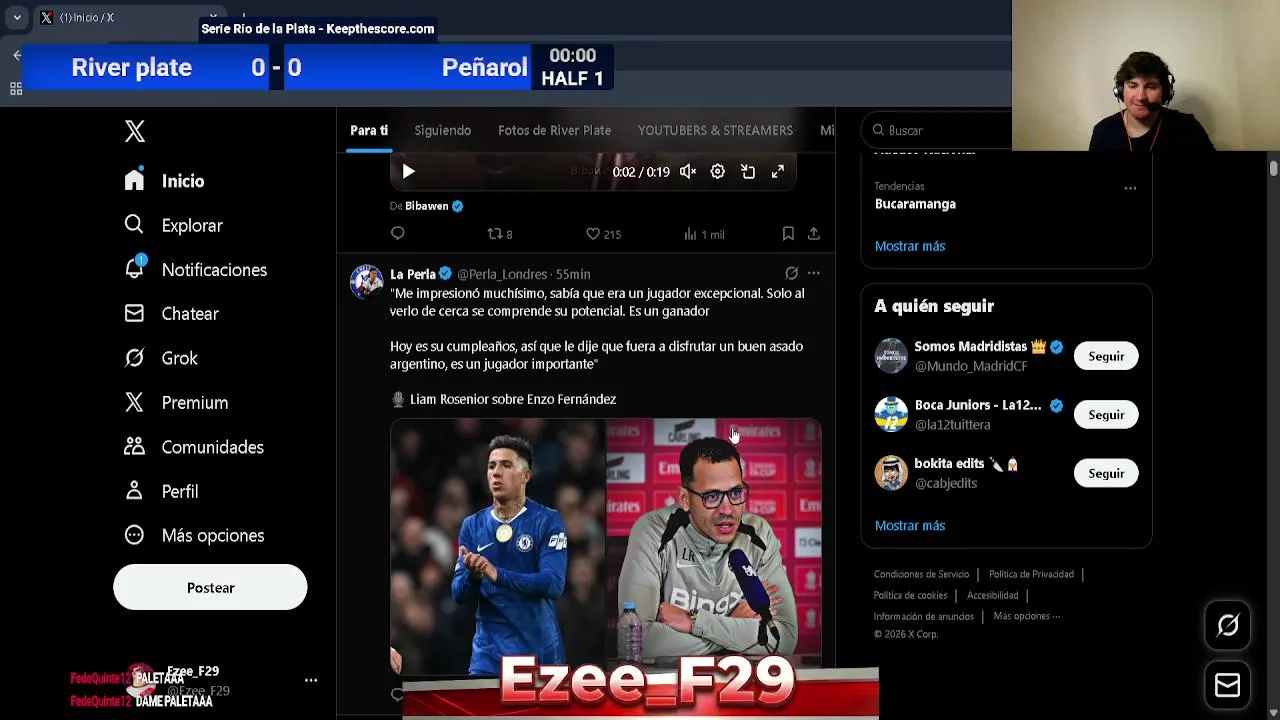
Task: Open Perfil page
Action: 161,491
